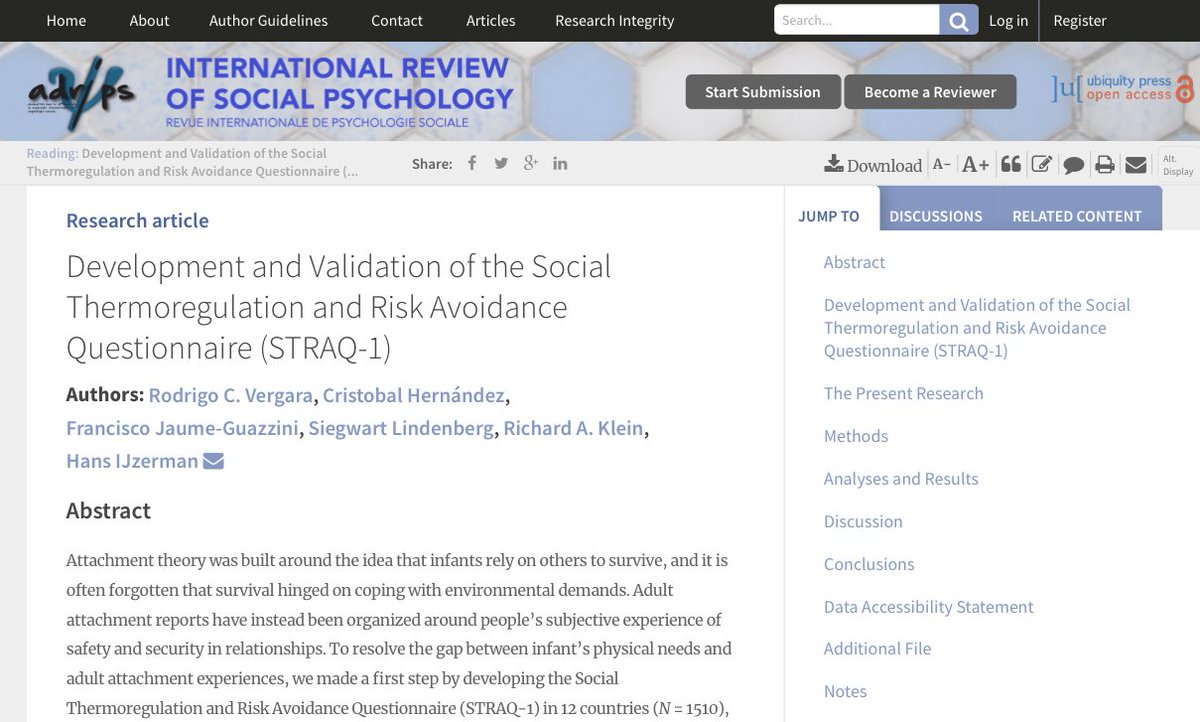The height and width of the screenshot is (722, 1200).
Task: Jump to Abstract section link
Action: click(854, 262)
